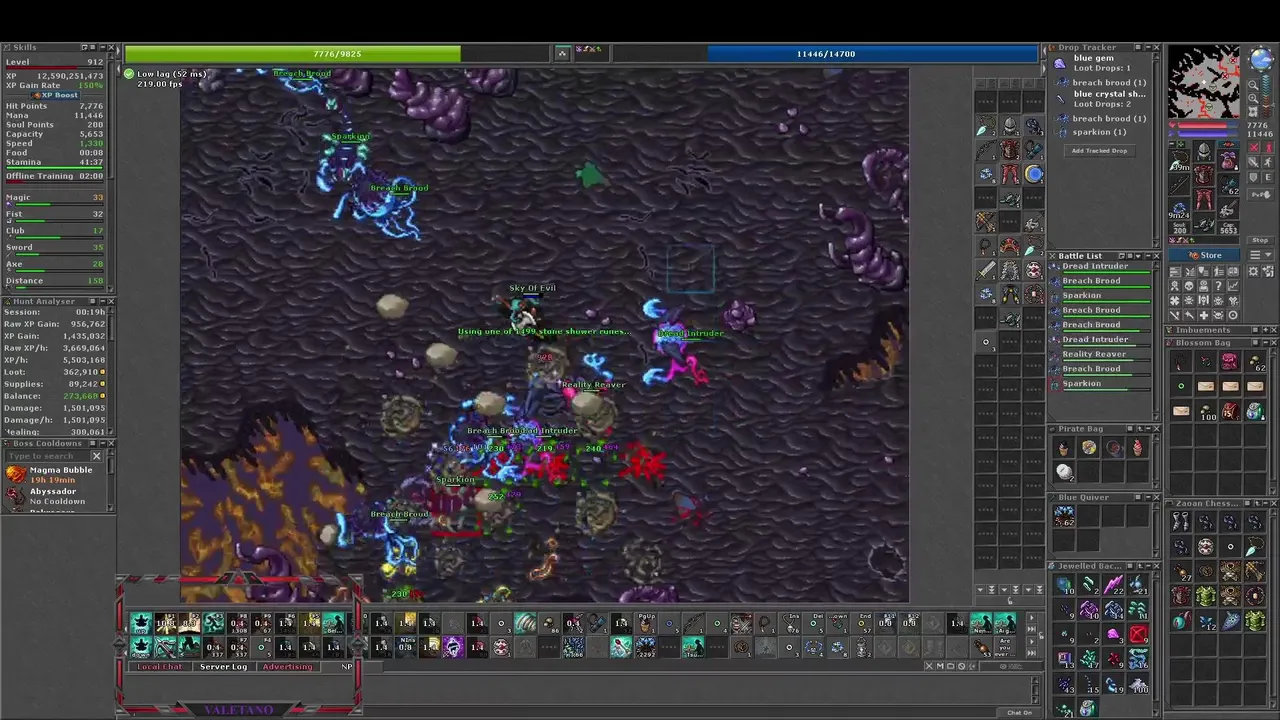Open the Advertising chat tab
The width and height of the screenshot is (1280, 720).
288,667
